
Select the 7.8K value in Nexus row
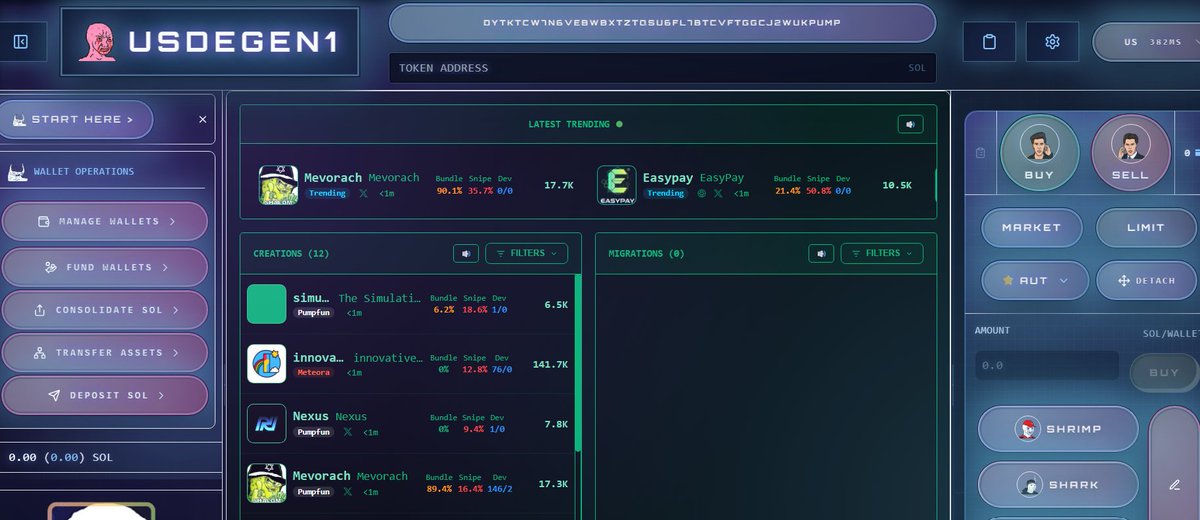coord(556,424)
